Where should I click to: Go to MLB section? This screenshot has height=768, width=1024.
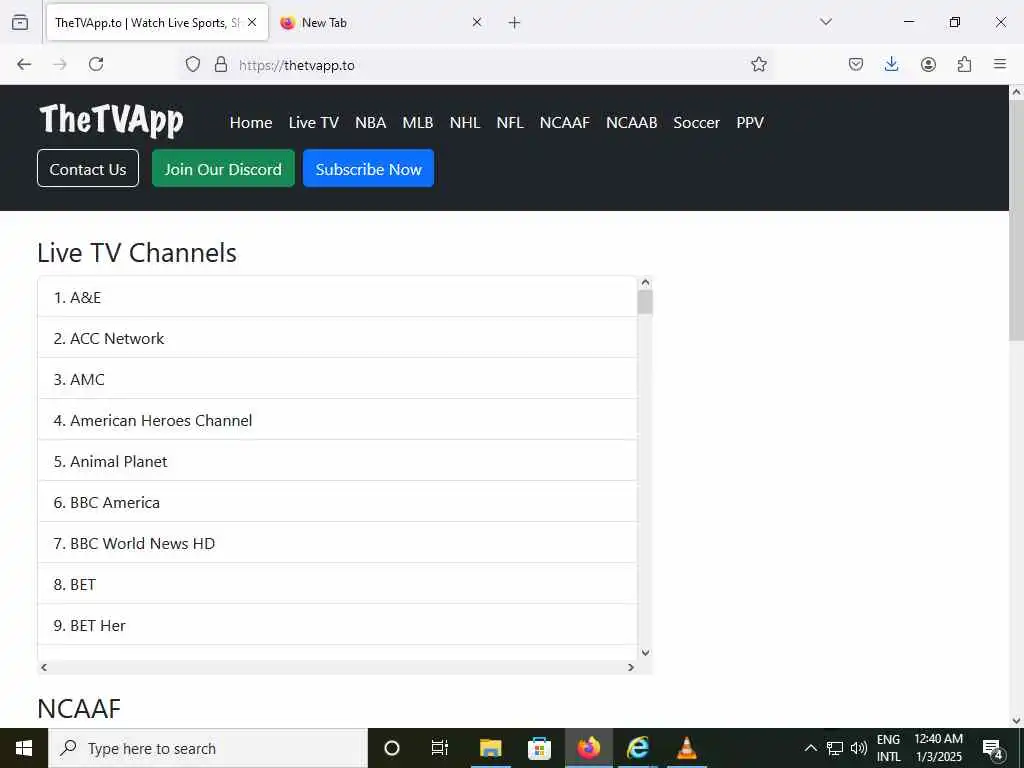418,122
